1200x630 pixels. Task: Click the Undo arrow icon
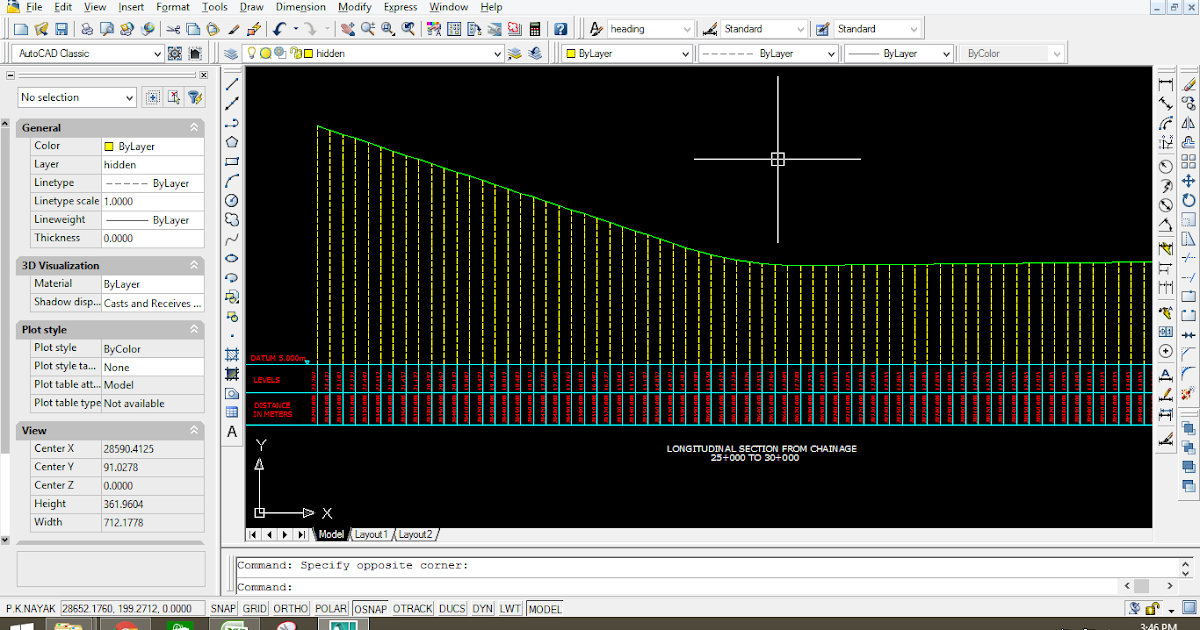pyautogui.click(x=281, y=29)
